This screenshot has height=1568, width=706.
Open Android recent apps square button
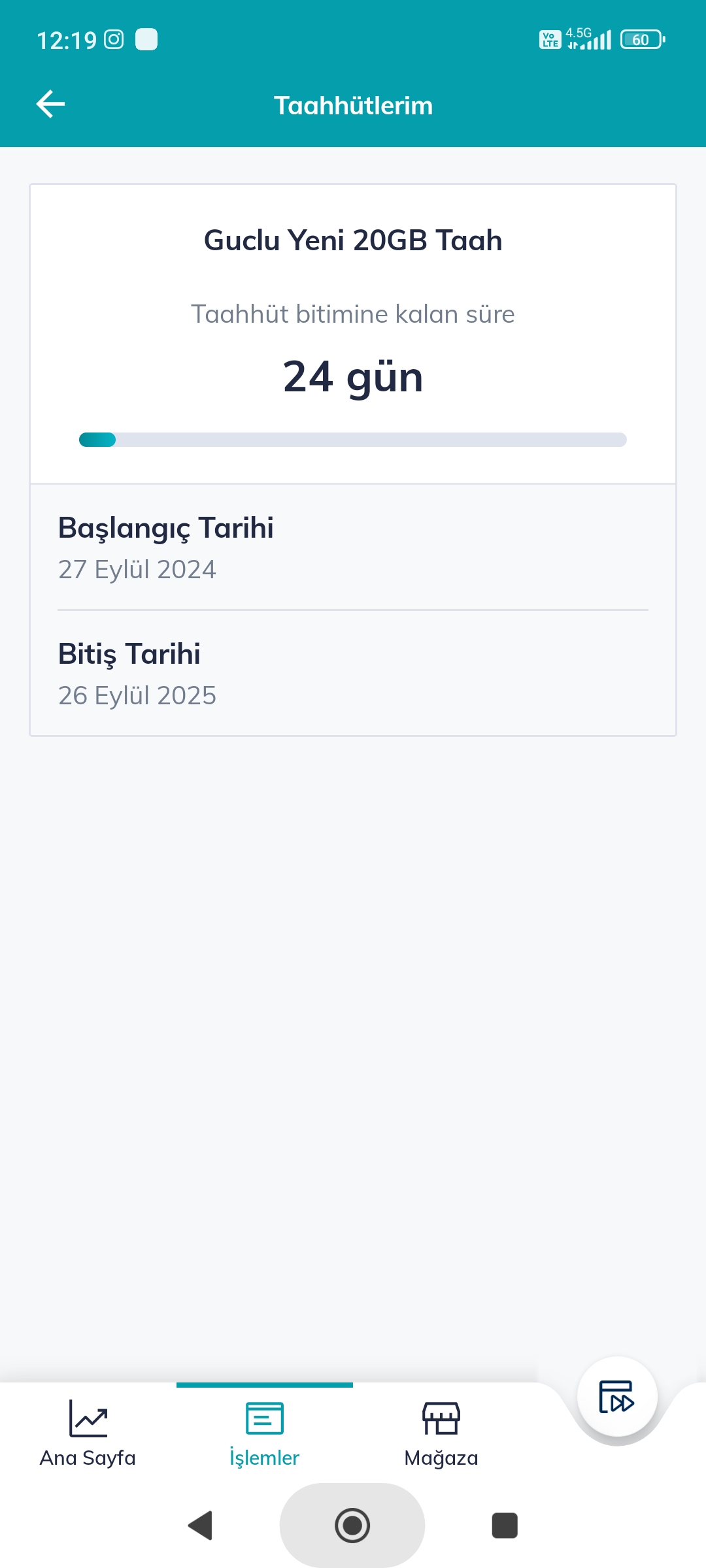point(504,1526)
